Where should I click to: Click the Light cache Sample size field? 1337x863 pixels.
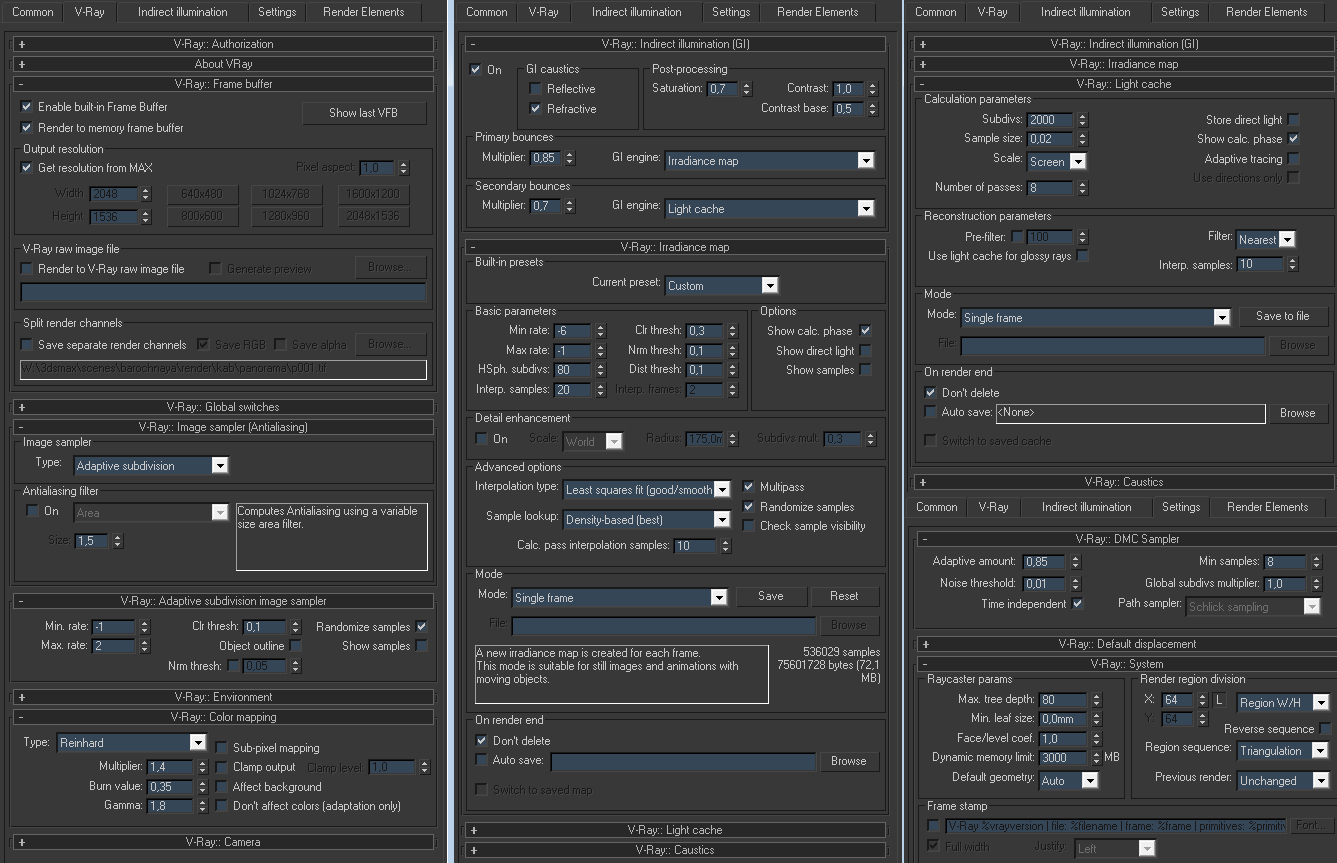[x=1050, y=139]
